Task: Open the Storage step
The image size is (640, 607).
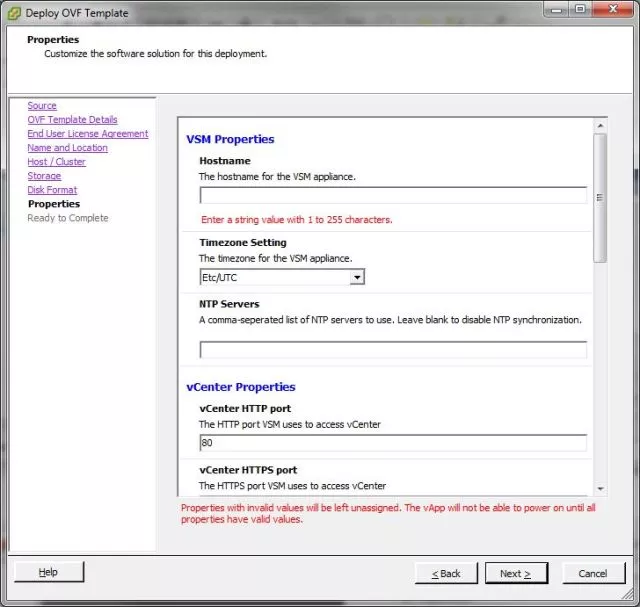Action: [44, 176]
